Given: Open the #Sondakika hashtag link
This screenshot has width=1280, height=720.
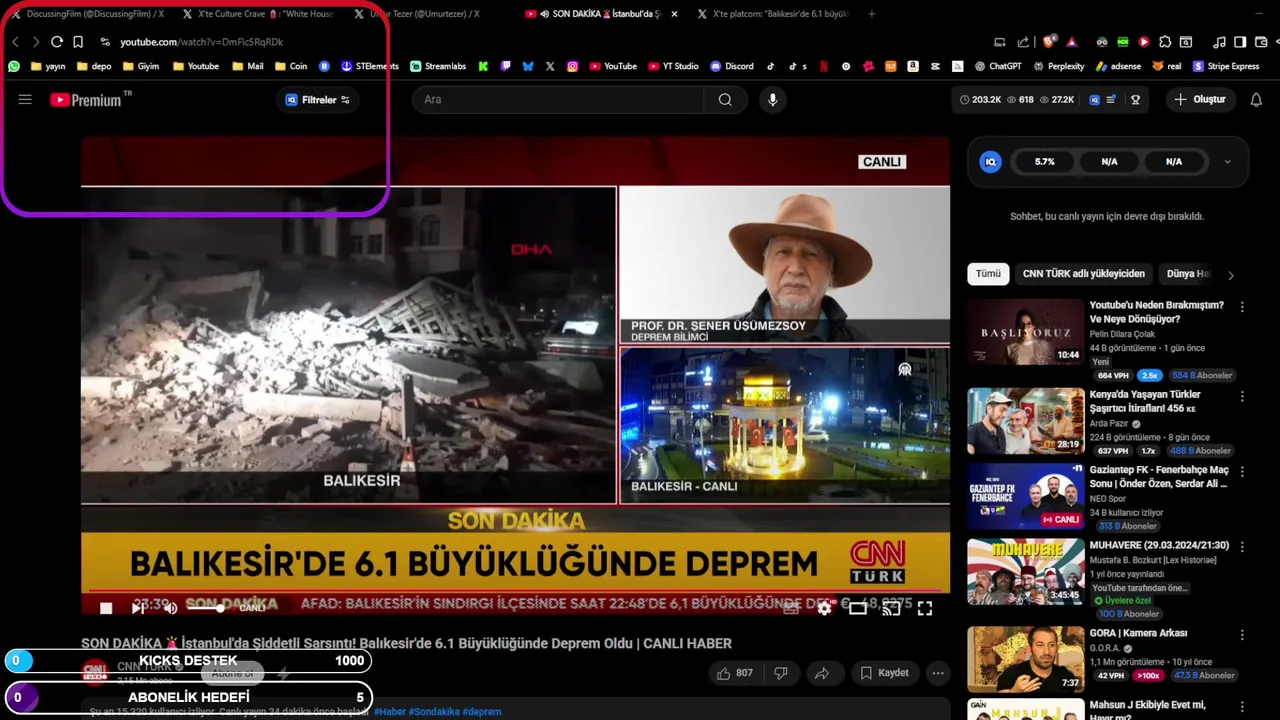Looking at the screenshot, I should click(434, 712).
